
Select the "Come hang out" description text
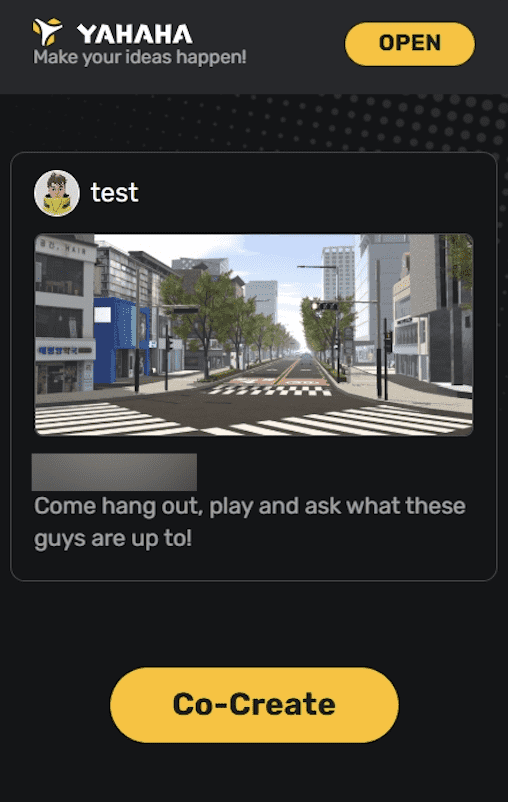[250, 522]
